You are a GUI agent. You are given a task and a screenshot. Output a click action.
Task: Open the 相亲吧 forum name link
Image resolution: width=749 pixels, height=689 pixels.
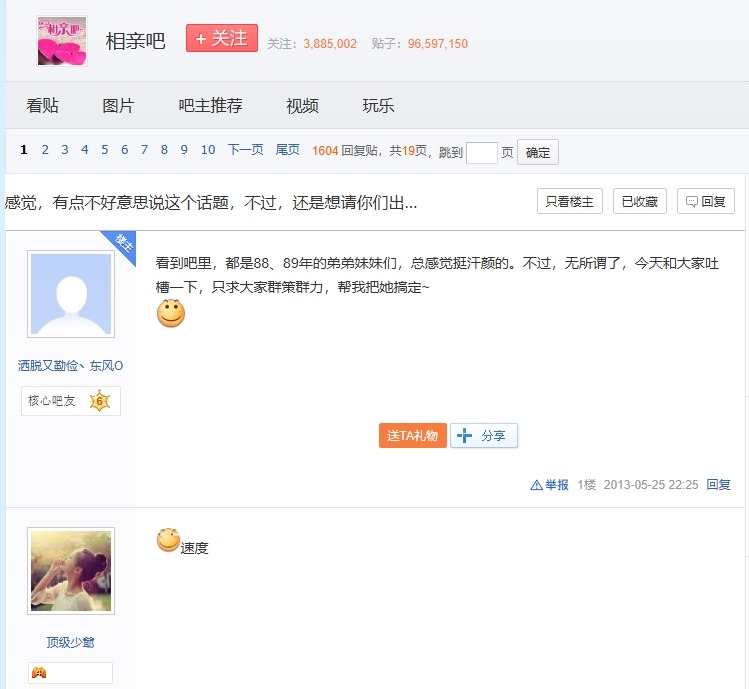[135, 41]
